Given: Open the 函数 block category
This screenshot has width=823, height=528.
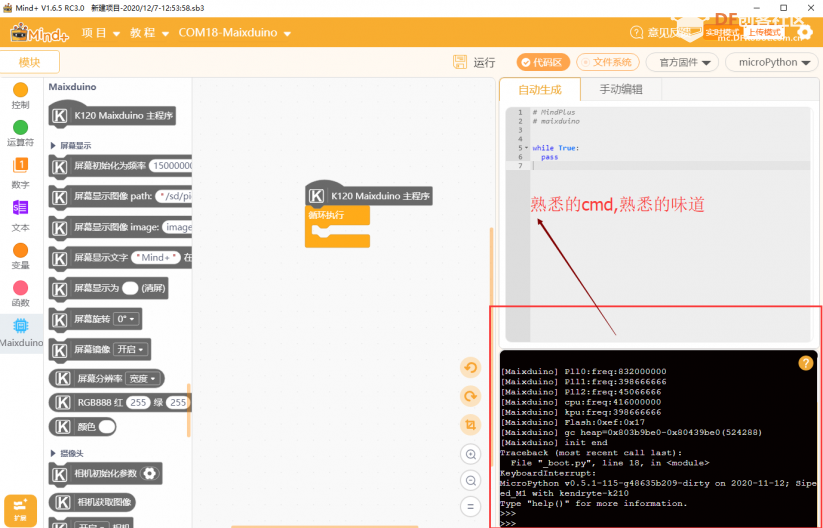Looking at the screenshot, I should (20, 294).
